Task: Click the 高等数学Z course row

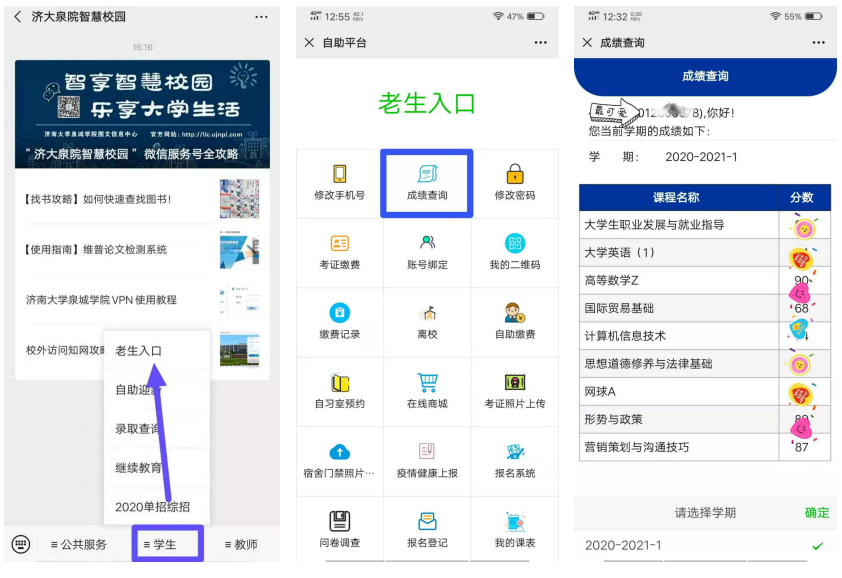Action: pyautogui.click(x=705, y=280)
